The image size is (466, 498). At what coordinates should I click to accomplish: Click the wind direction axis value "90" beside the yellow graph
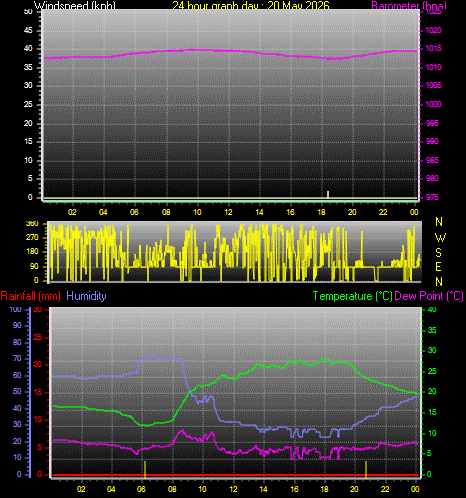pyautogui.click(x=34, y=266)
